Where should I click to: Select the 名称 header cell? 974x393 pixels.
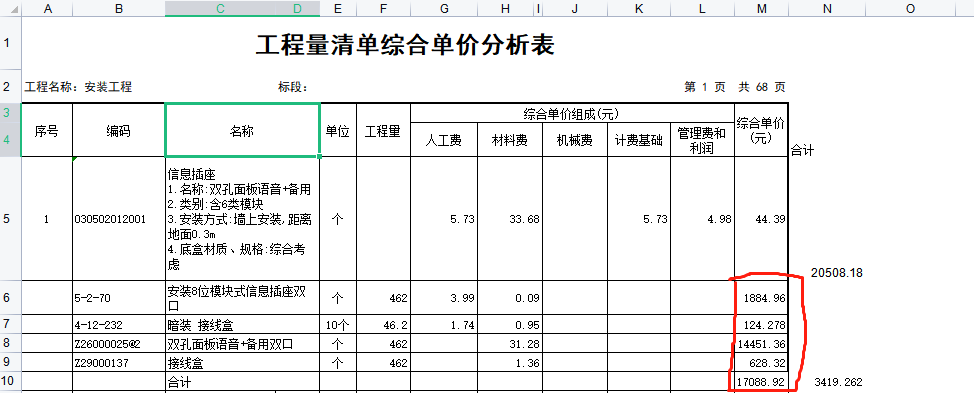(x=242, y=130)
